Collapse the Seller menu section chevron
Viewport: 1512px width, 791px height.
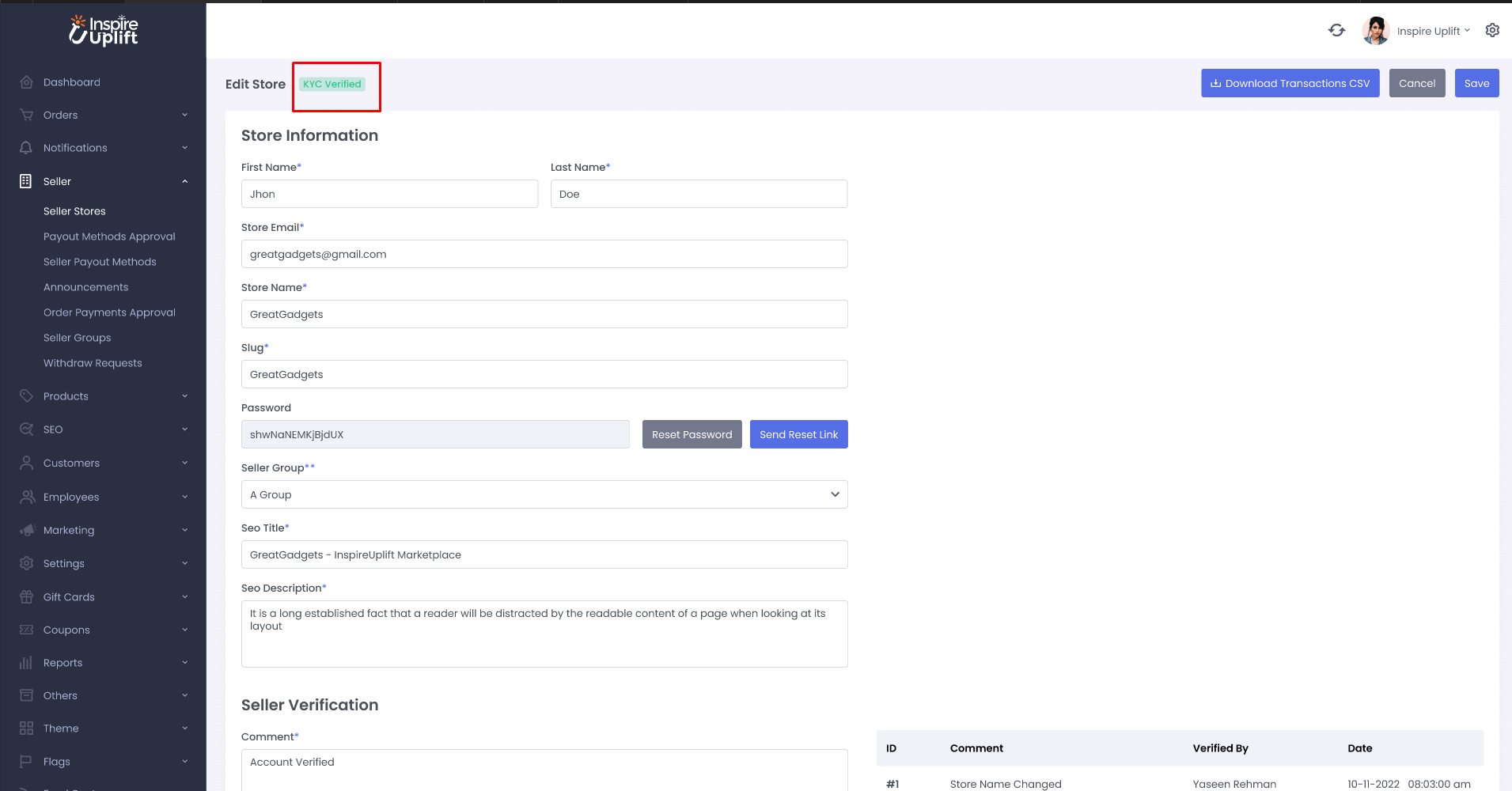point(185,181)
